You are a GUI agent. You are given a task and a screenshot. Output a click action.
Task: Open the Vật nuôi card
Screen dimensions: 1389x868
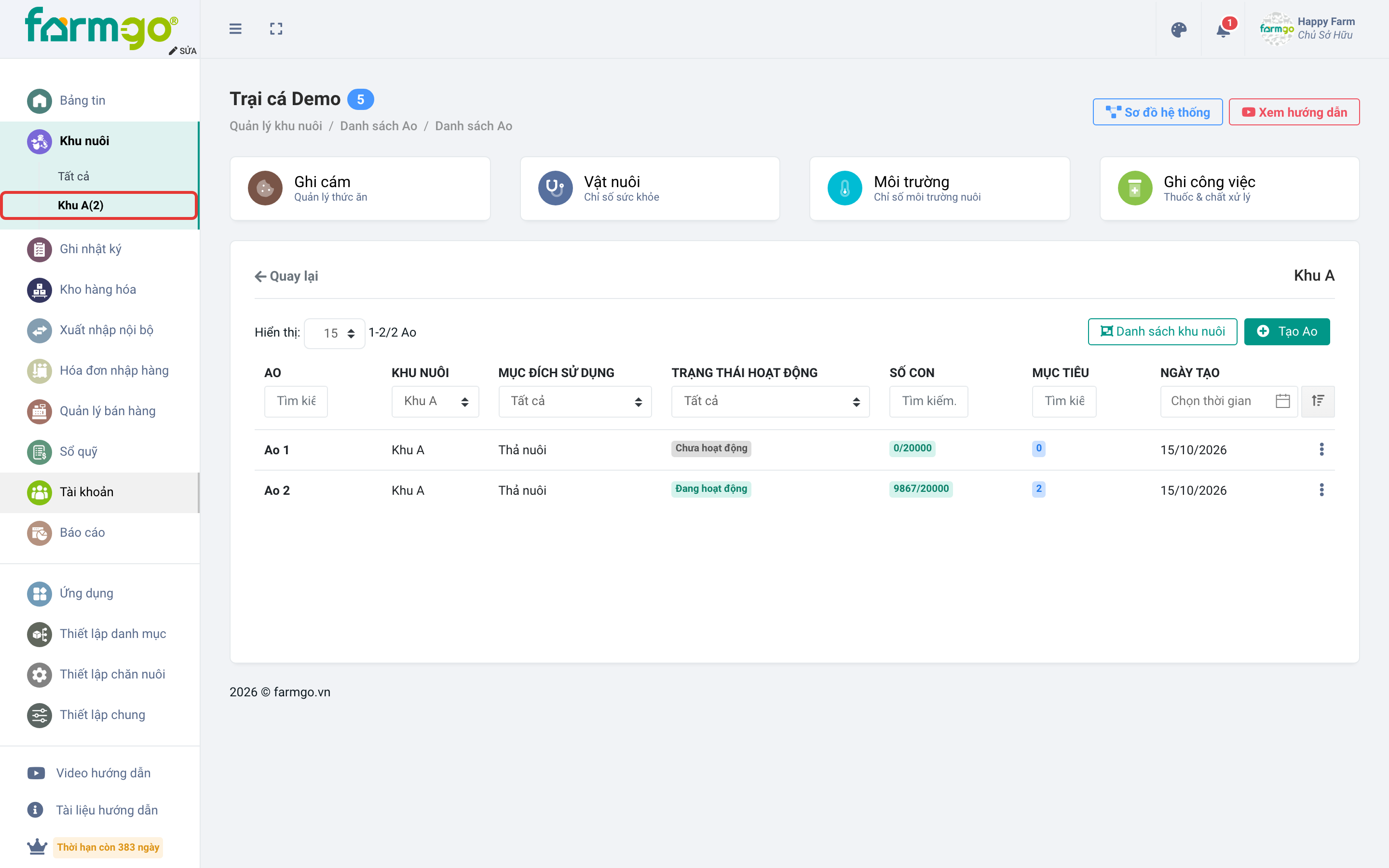click(x=650, y=188)
